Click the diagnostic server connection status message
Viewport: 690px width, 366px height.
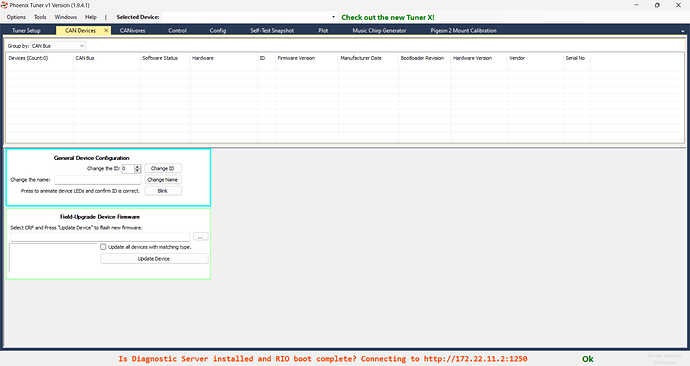tap(323, 359)
